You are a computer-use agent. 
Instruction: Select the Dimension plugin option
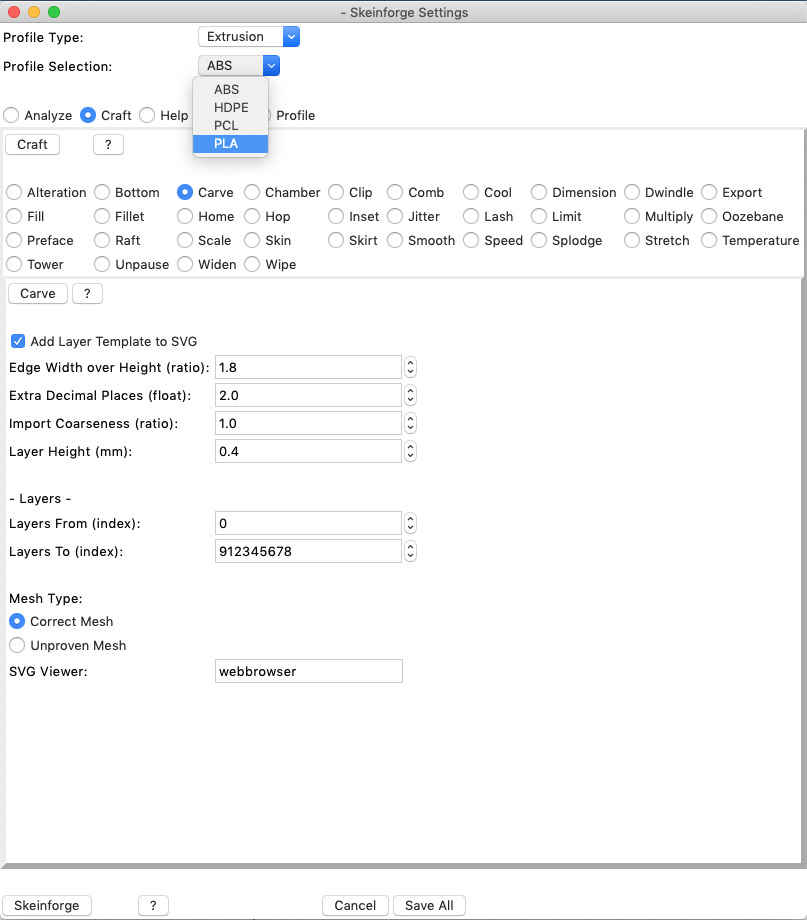(539, 192)
